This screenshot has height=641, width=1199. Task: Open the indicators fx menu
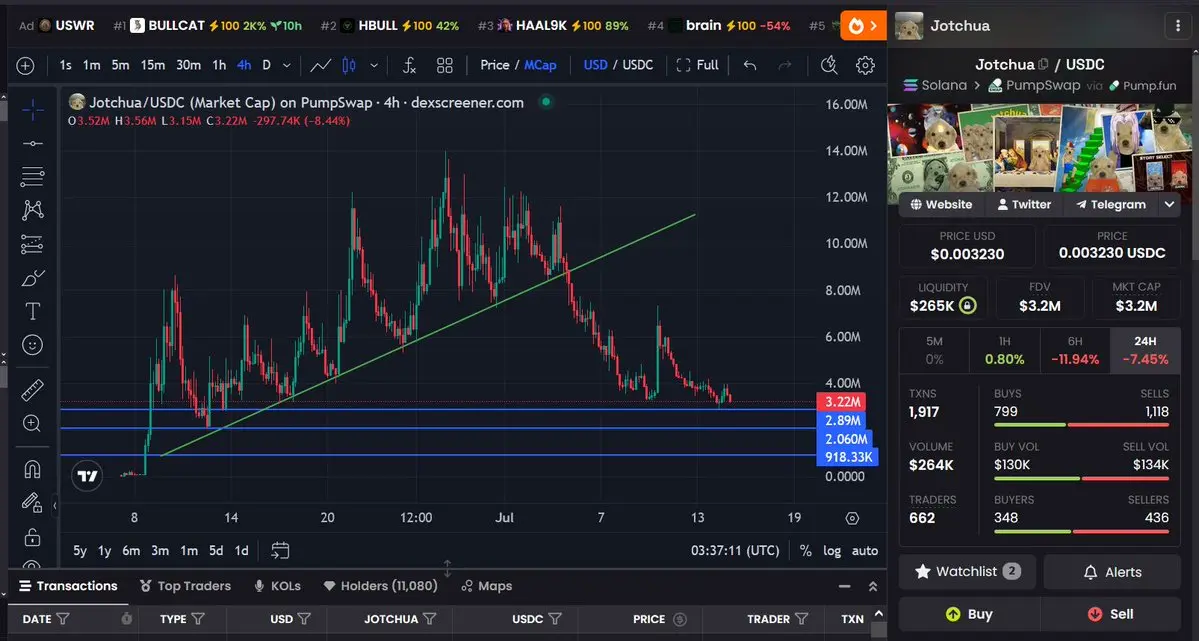pyautogui.click(x=409, y=65)
